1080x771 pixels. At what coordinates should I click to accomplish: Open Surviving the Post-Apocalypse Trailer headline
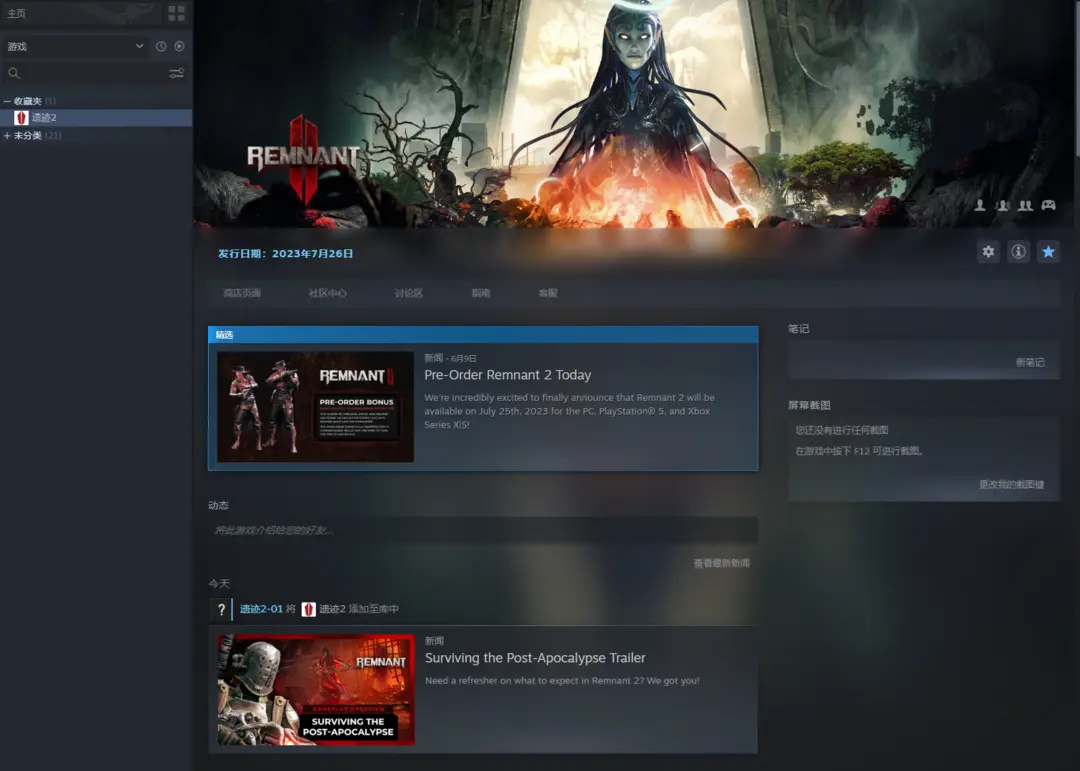(x=535, y=658)
